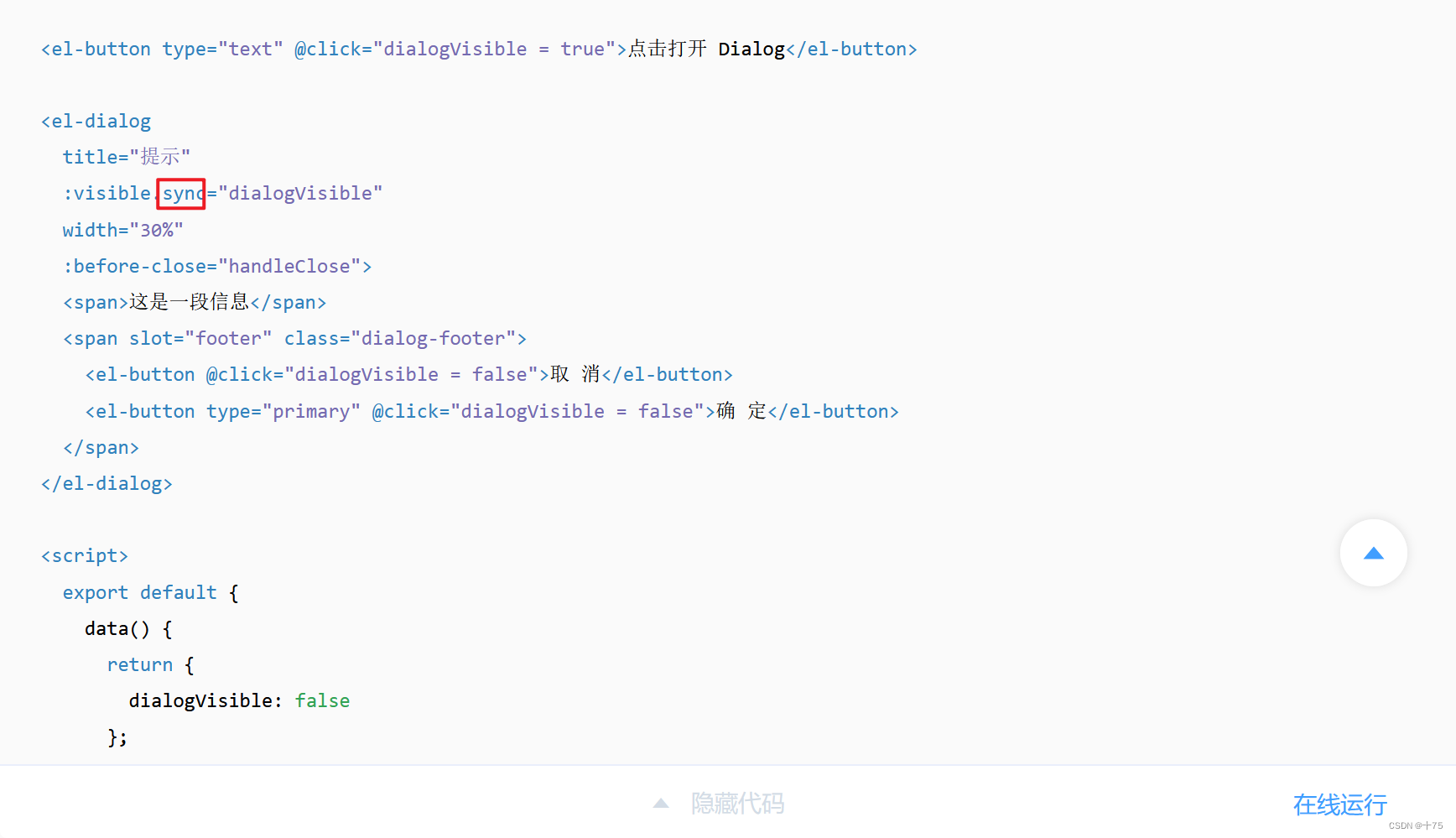The width and height of the screenshot is (1456, 838).
Task: Click the 在线运行 link
Action: coord(1339,804)
